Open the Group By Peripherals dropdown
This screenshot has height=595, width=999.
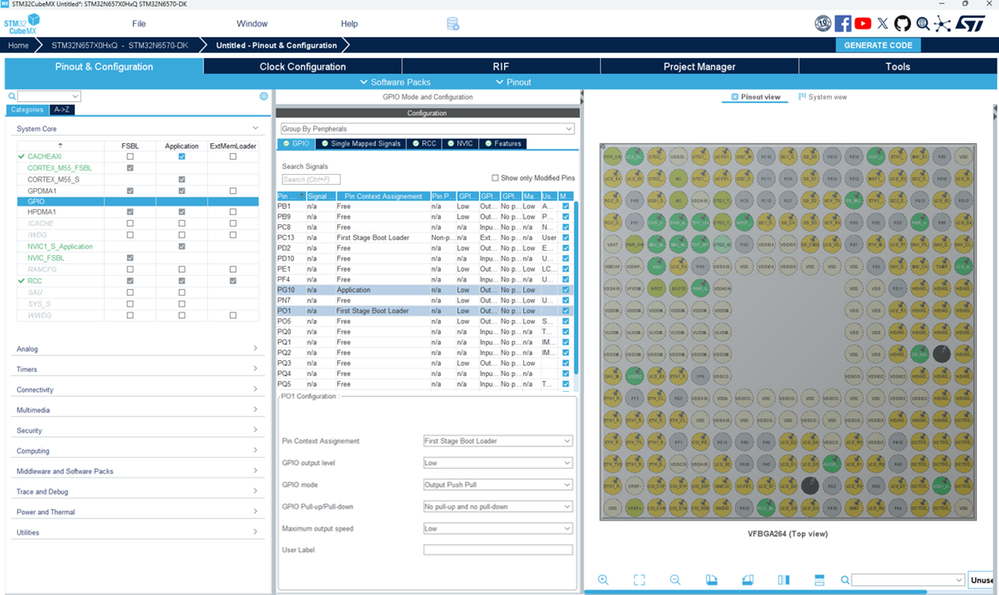point(428,129)
